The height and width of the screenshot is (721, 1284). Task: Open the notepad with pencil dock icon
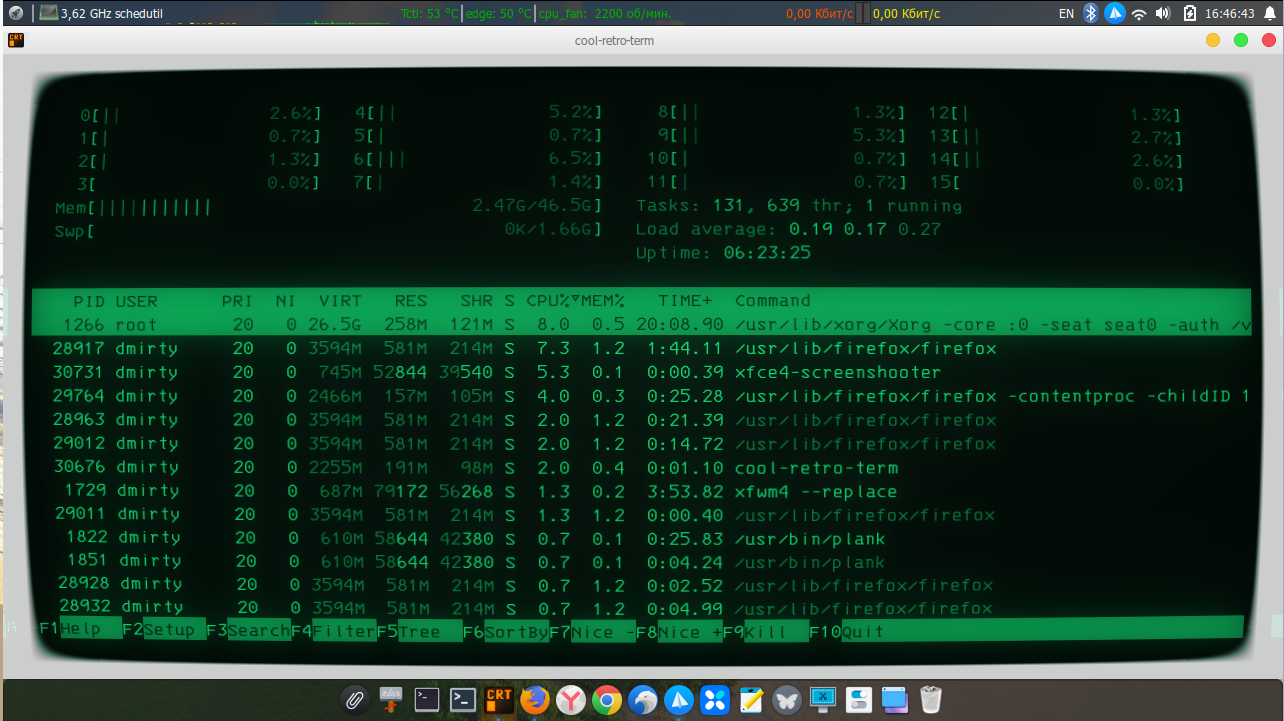[x=751, y=699]
